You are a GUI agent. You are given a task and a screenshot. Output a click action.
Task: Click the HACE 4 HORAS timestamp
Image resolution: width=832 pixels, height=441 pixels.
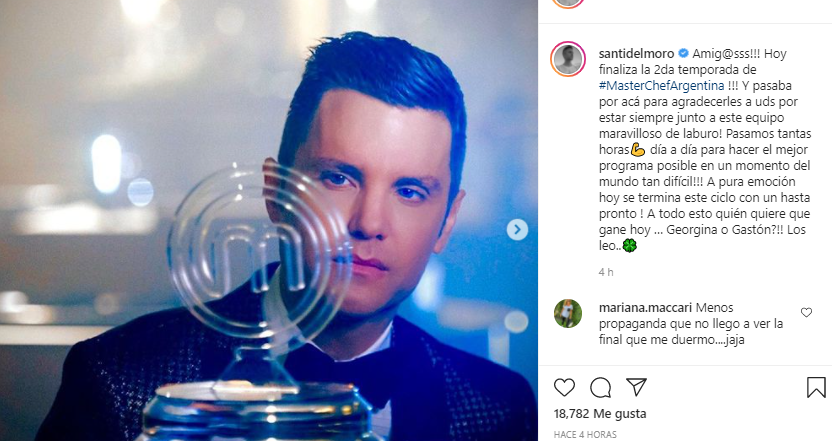click(x=585, y=434)
